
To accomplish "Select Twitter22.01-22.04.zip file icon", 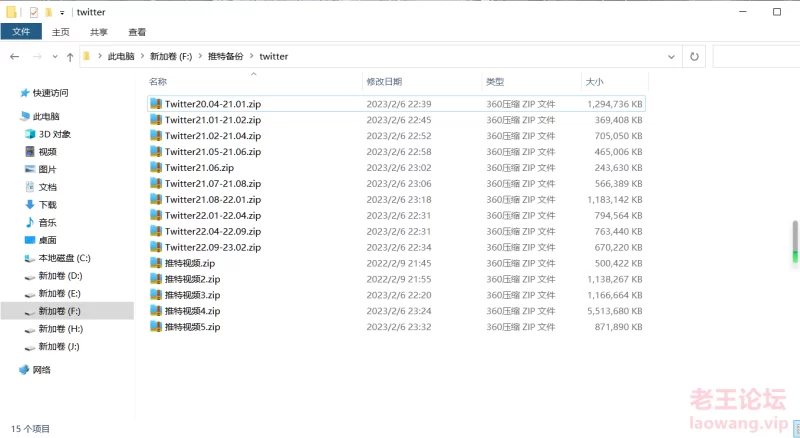I will click(x=156, y=215).
